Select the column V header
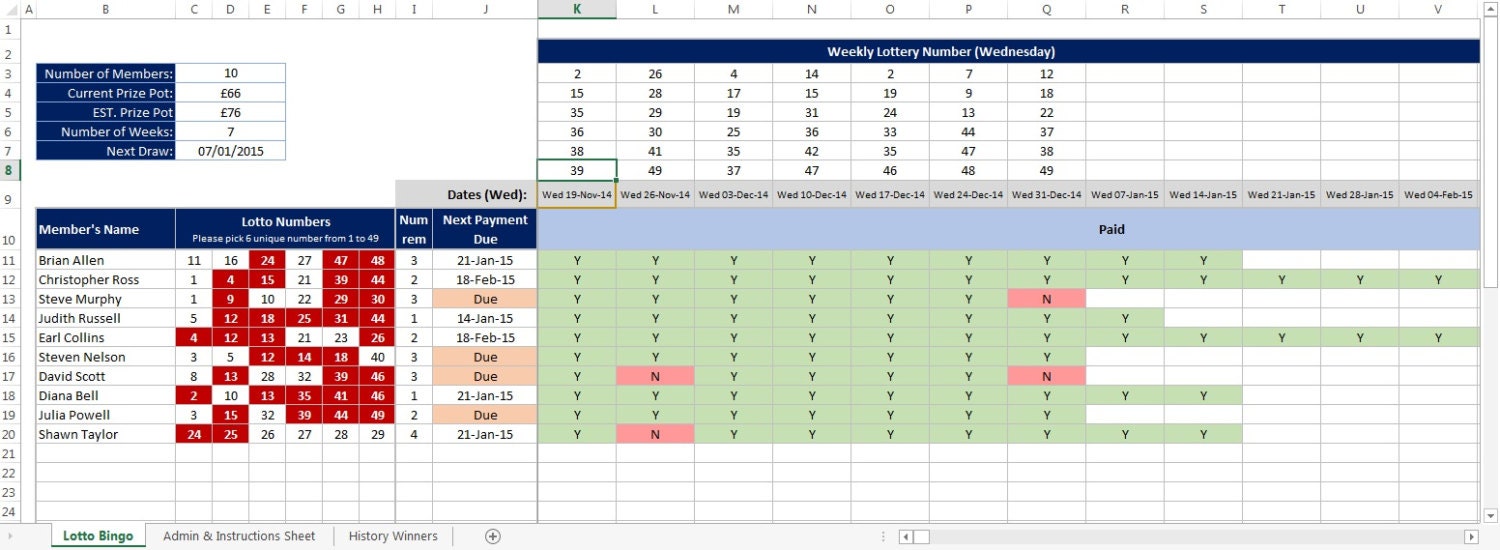The width and height of the screenshot is (1500, 550). pyautogui.click(x=1438, y=9)
